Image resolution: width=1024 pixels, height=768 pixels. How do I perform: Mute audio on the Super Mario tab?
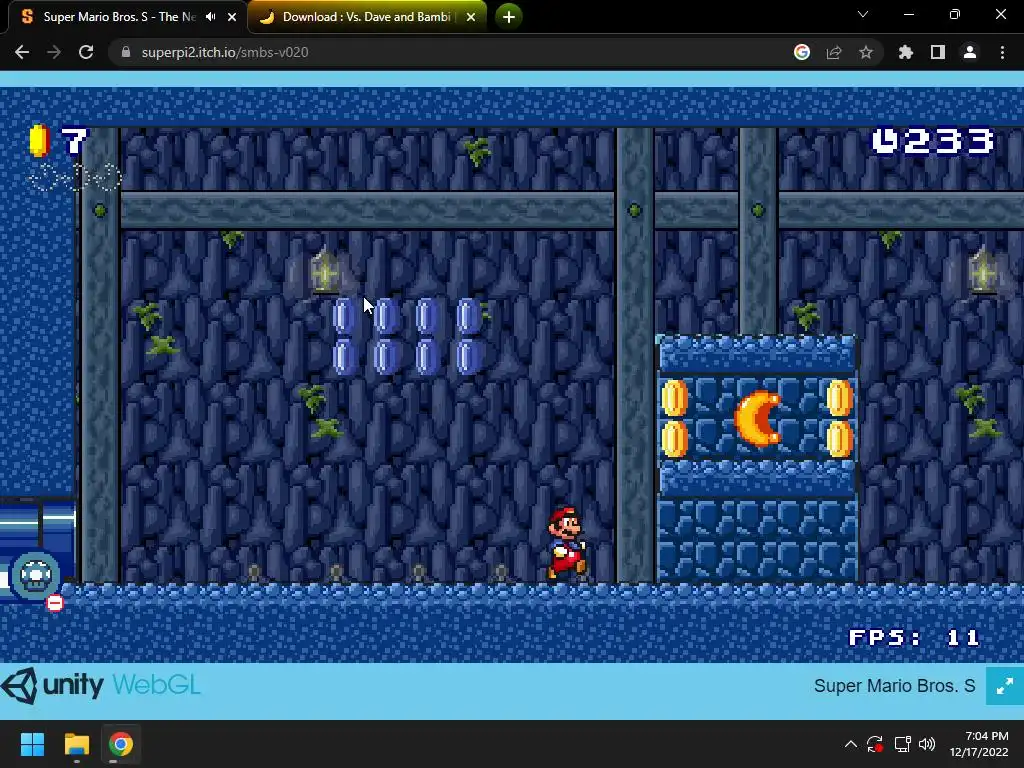pyautogui.click(x=210, y=17)
